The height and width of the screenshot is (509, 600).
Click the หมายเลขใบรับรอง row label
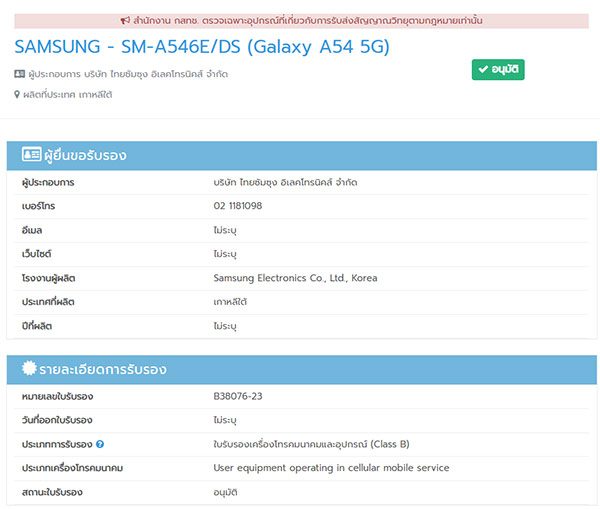pyautogui.click(x=57, y=396)
